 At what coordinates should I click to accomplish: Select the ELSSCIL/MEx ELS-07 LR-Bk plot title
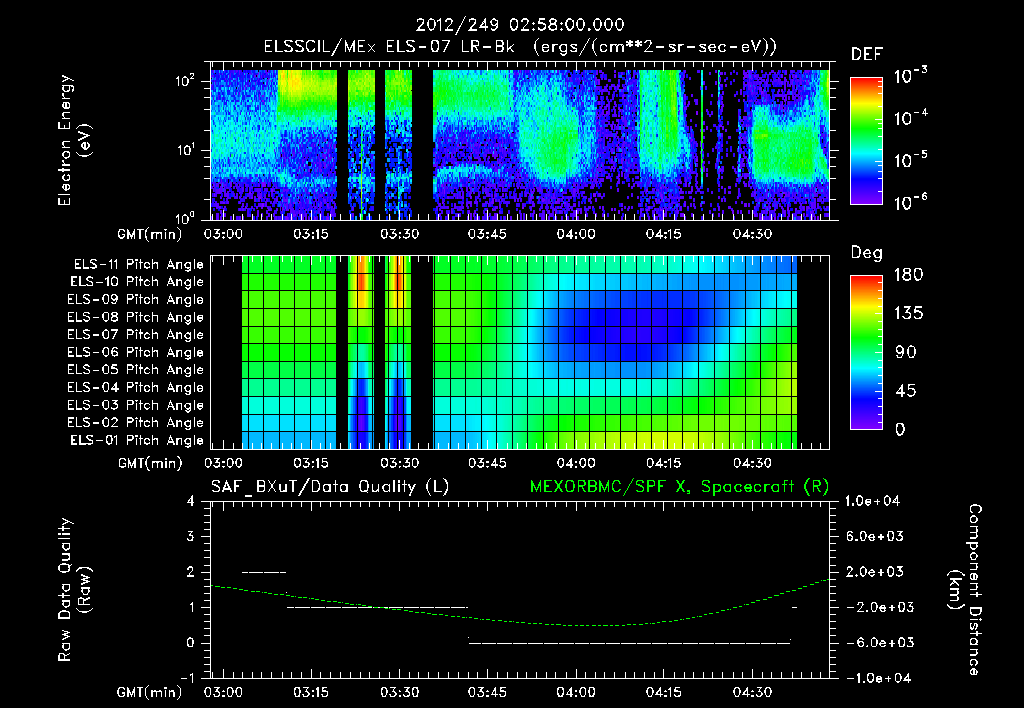point(520,47)
